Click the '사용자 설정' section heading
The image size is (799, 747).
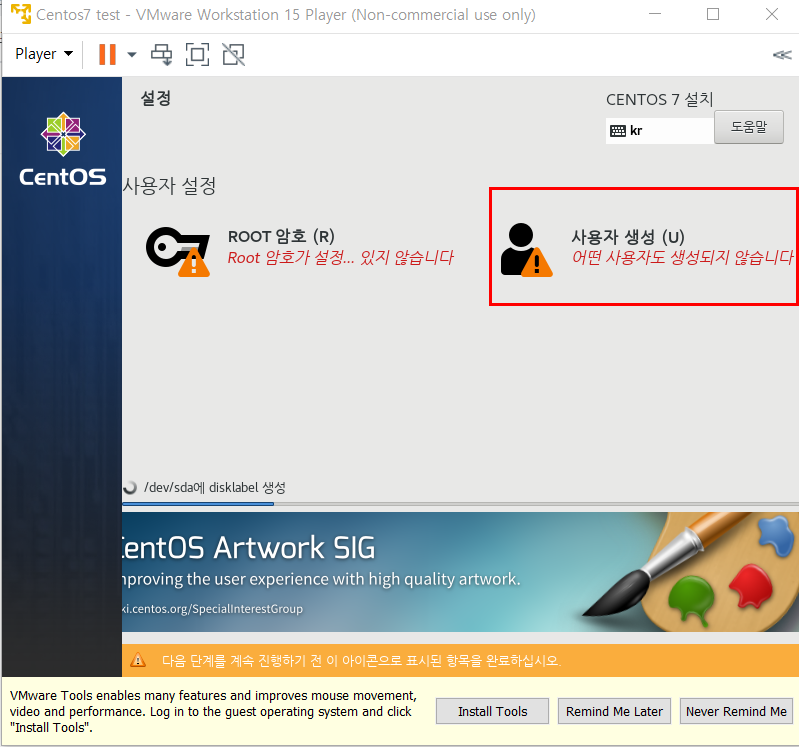pyautogui.click(x=170, y=185)
